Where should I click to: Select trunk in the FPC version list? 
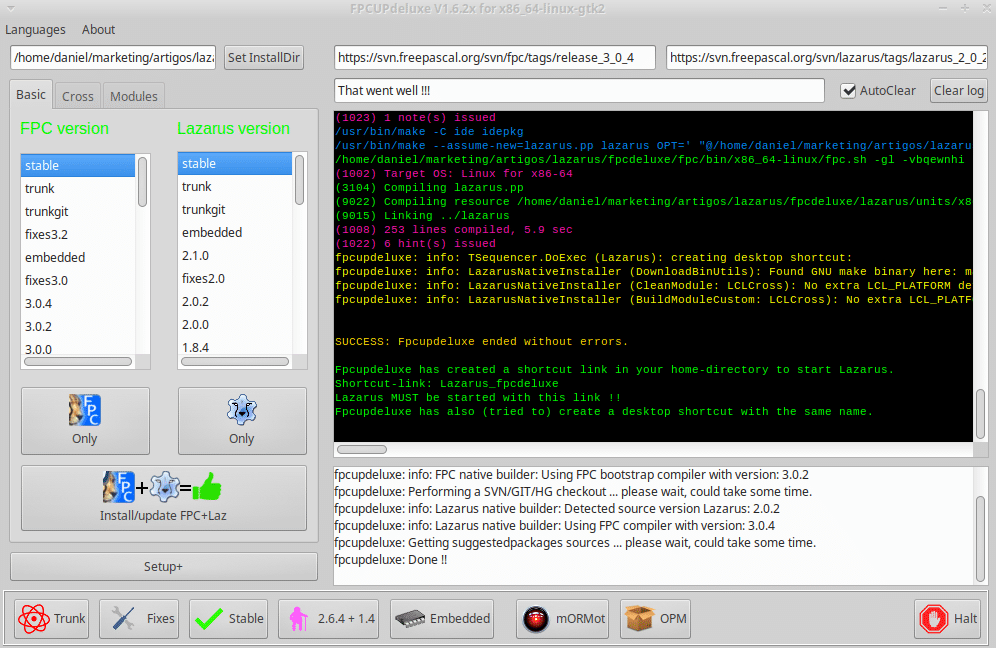pos(40,187)
